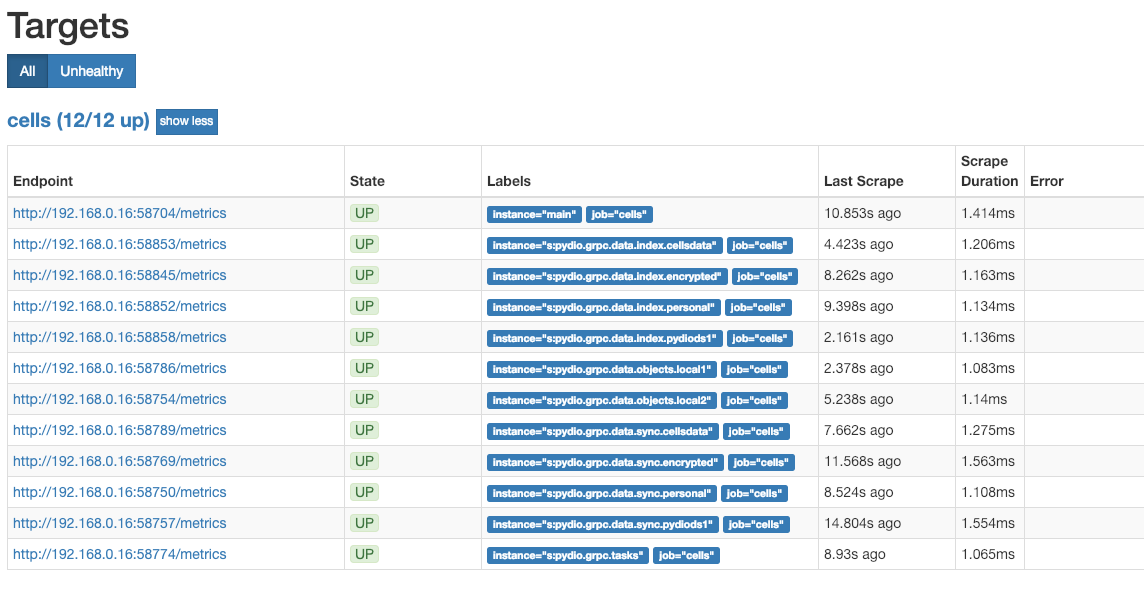Click the instance="main" label badge
1144x591 pixels.
[x=534, y=215]
